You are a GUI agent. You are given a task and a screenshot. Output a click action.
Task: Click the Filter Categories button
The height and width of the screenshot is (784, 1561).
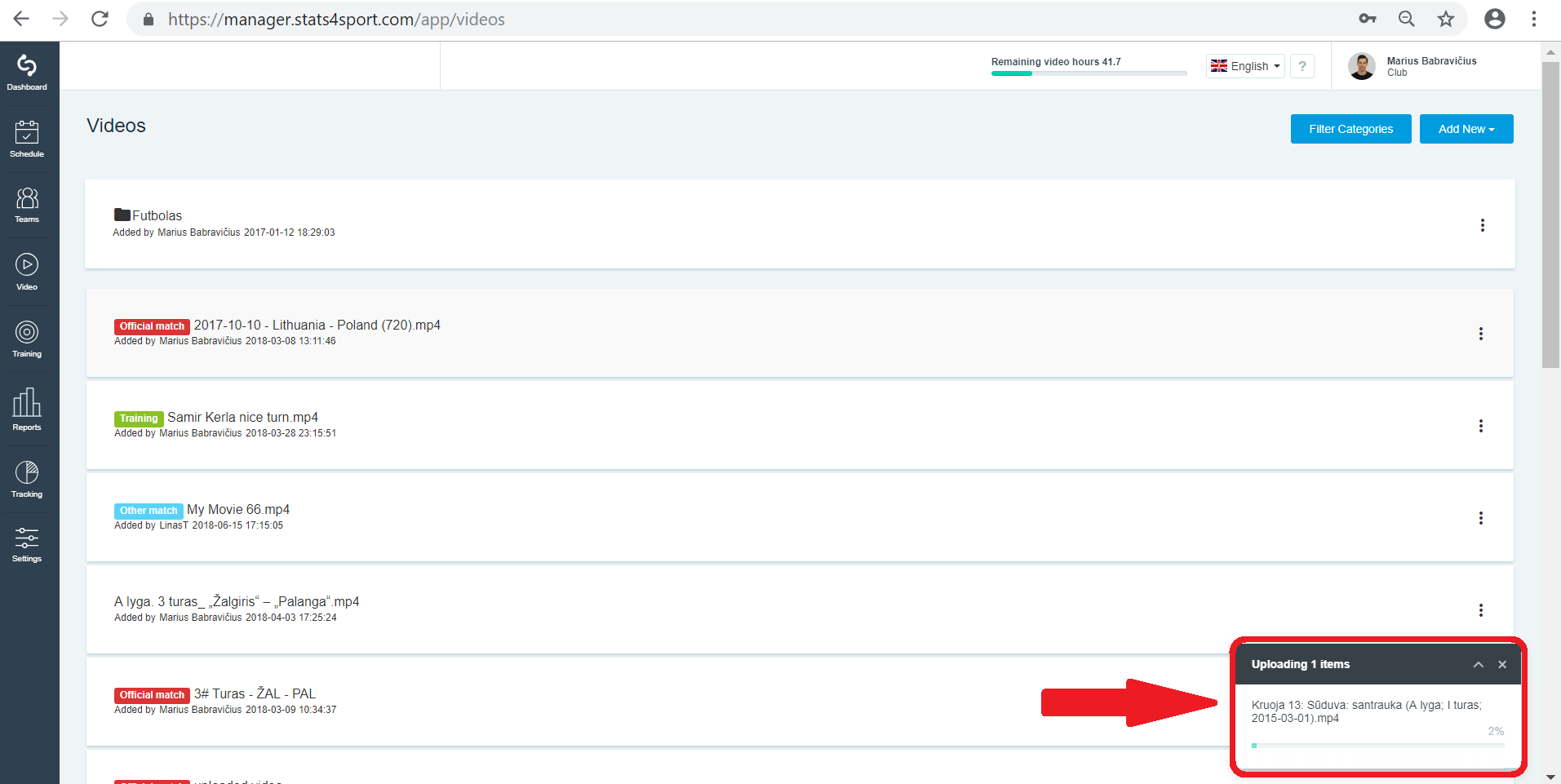pyautogui.click(x=1350, y=129)
